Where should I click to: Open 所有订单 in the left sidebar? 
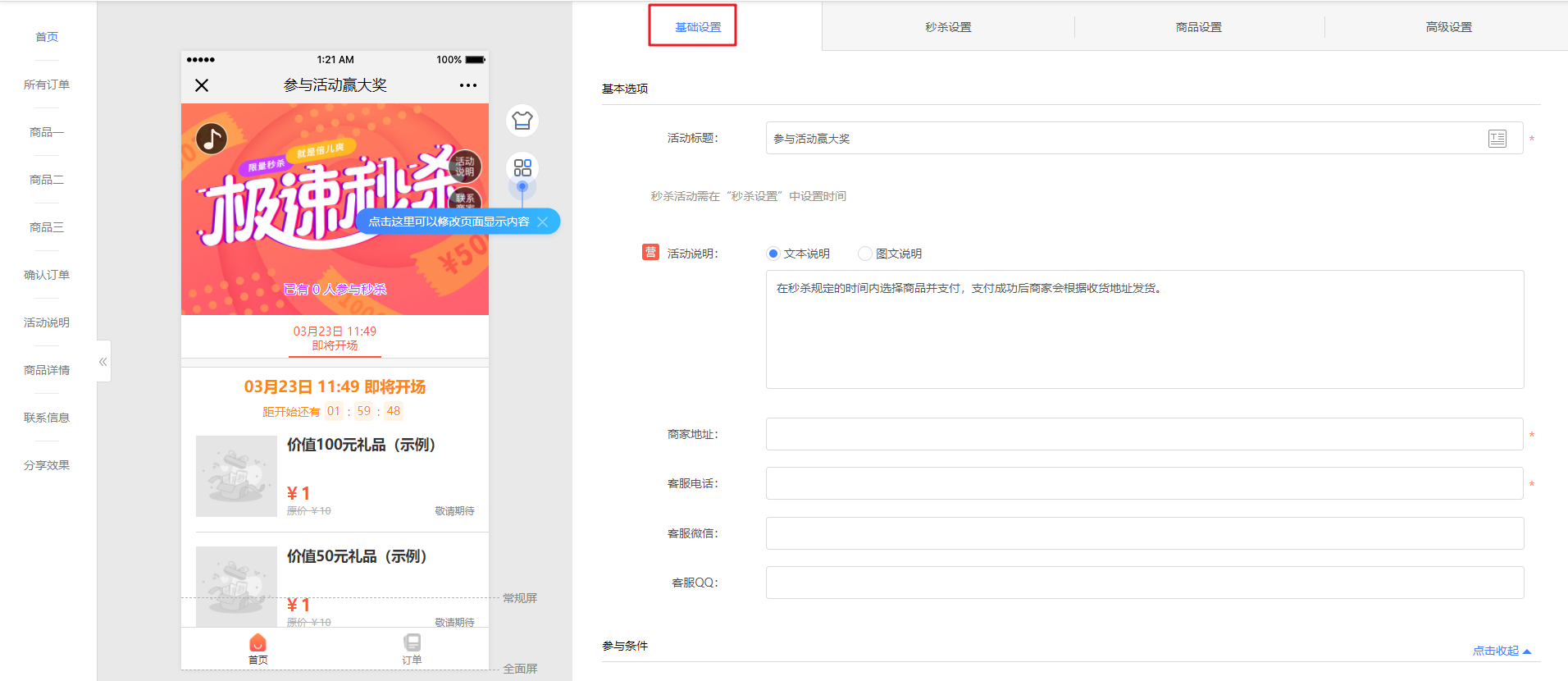coord(47,85)
